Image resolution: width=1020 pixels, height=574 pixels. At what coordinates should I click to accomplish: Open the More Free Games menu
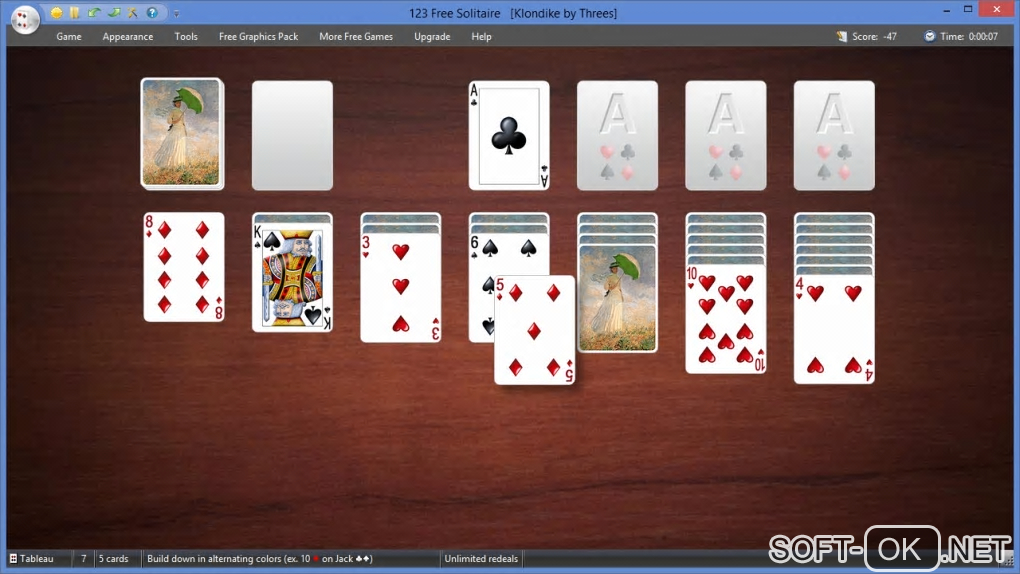pos(356,36)
